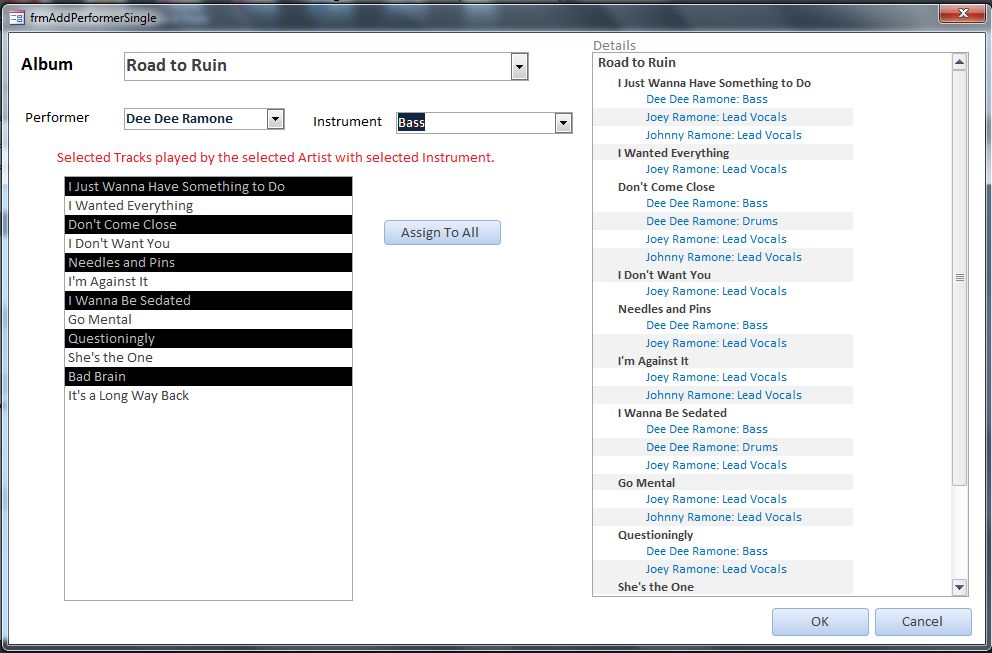Screen dimensions: 992x653
Task: Click Go Mental heading in Details
Action: 647,483
